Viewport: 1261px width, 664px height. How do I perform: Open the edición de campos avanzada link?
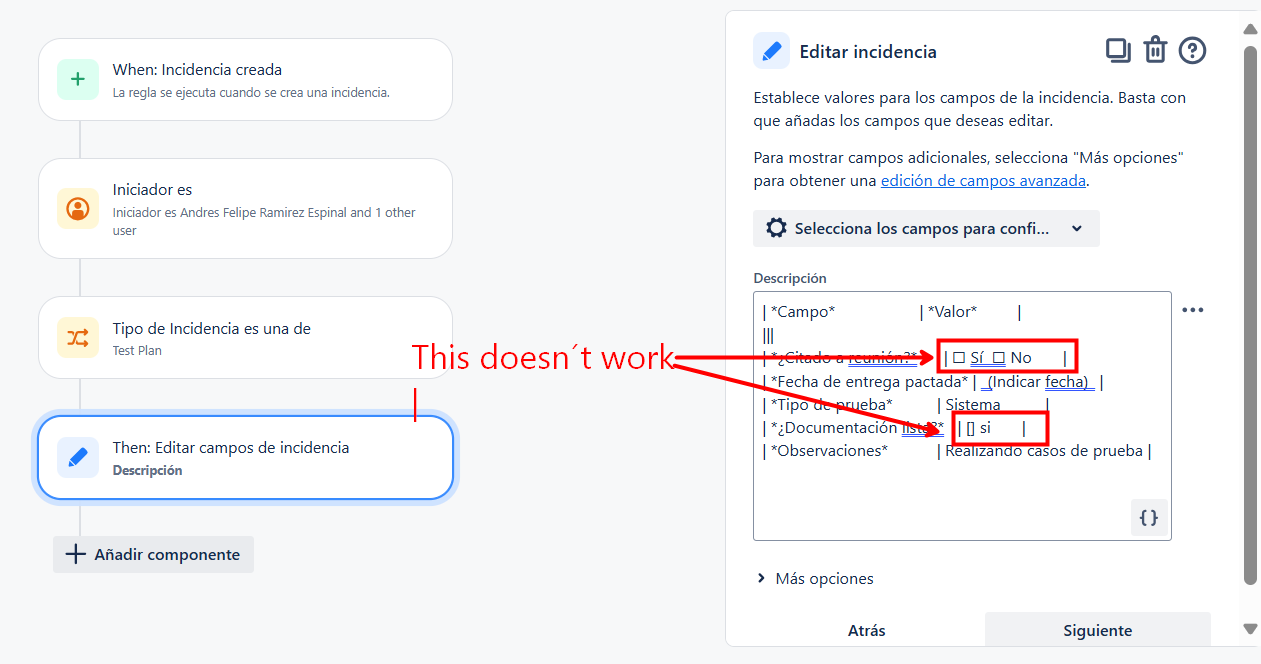pyautogui.click(x=983, y=181)
